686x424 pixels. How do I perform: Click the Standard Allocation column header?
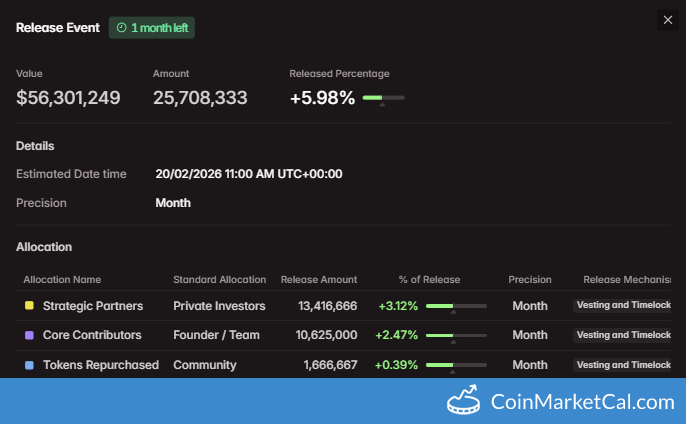pos(219,279)
